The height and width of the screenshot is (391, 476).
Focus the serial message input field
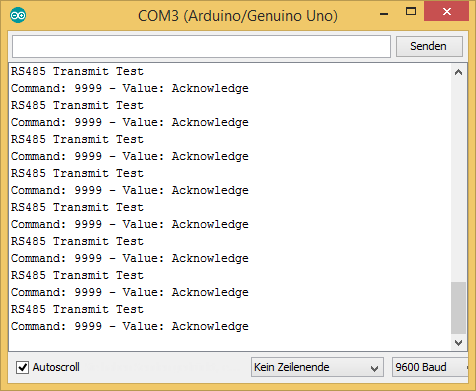(x=201, y=46)
